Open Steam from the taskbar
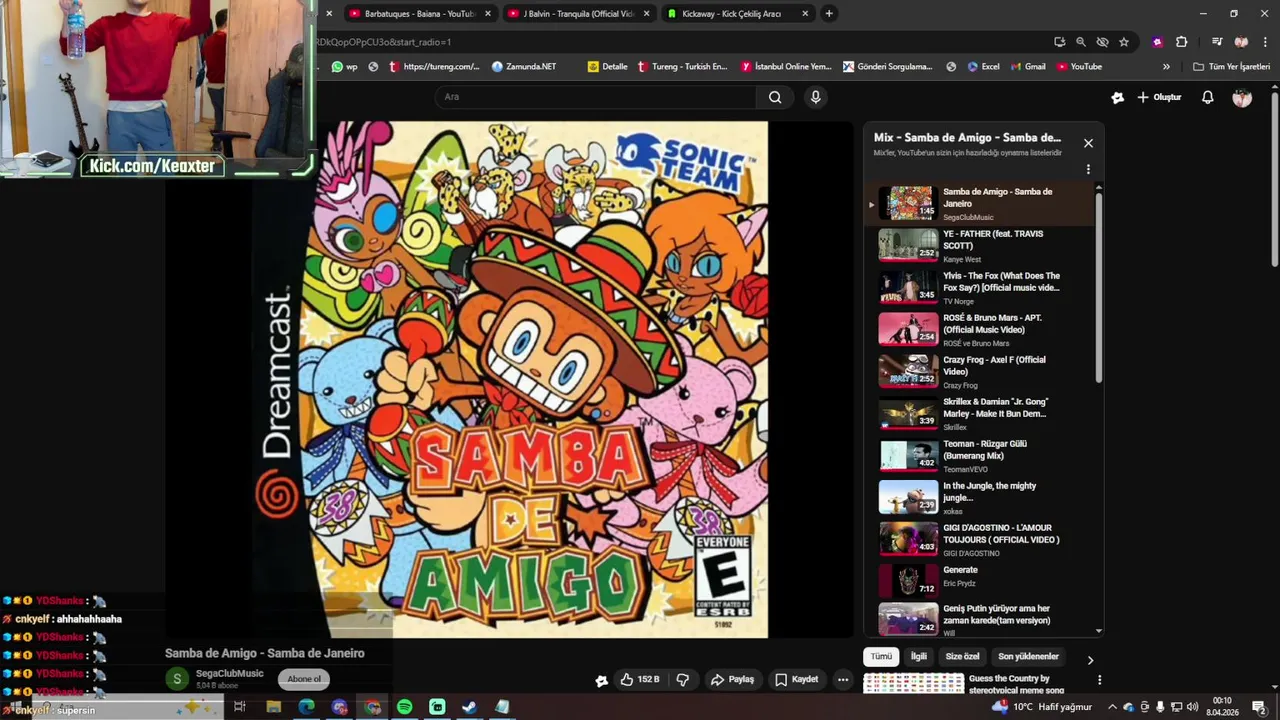Viewport: 1280px width, 720px height. coord(469,707)
